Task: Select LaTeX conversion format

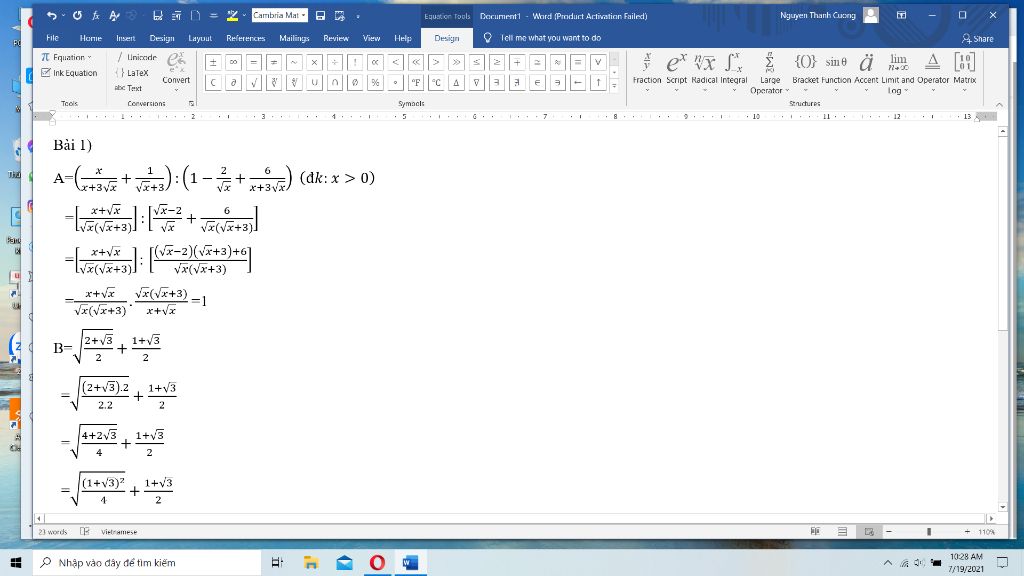Action: (x=132, y=73)
